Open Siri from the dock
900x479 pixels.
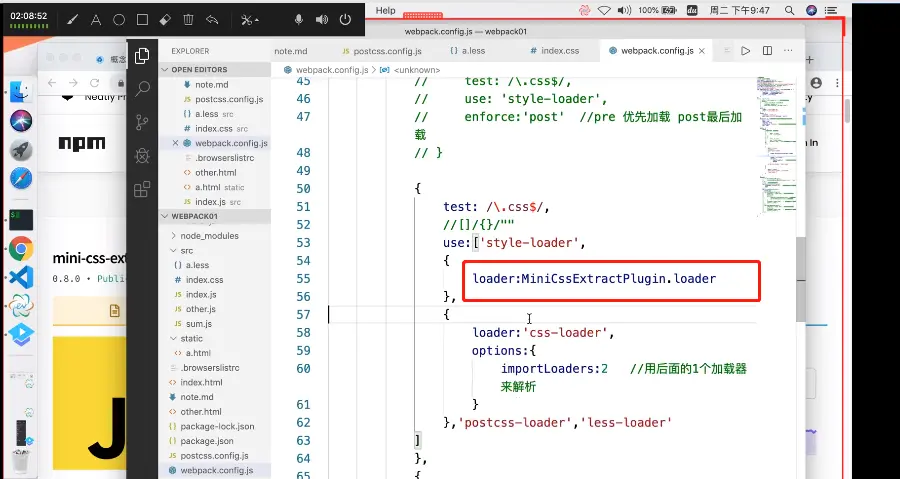[21, 121]
